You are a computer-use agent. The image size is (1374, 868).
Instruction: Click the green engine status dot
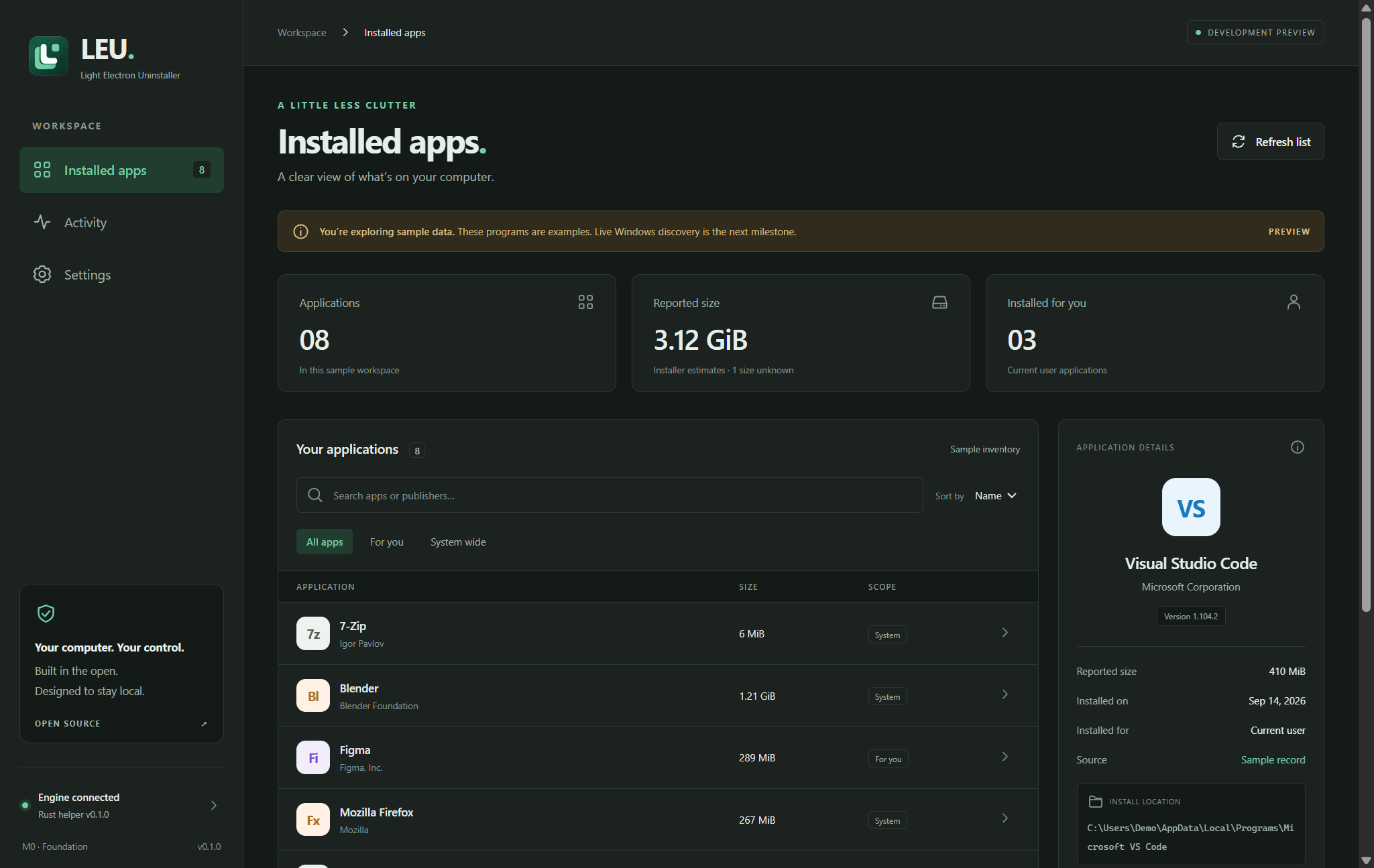coord(25,805)
